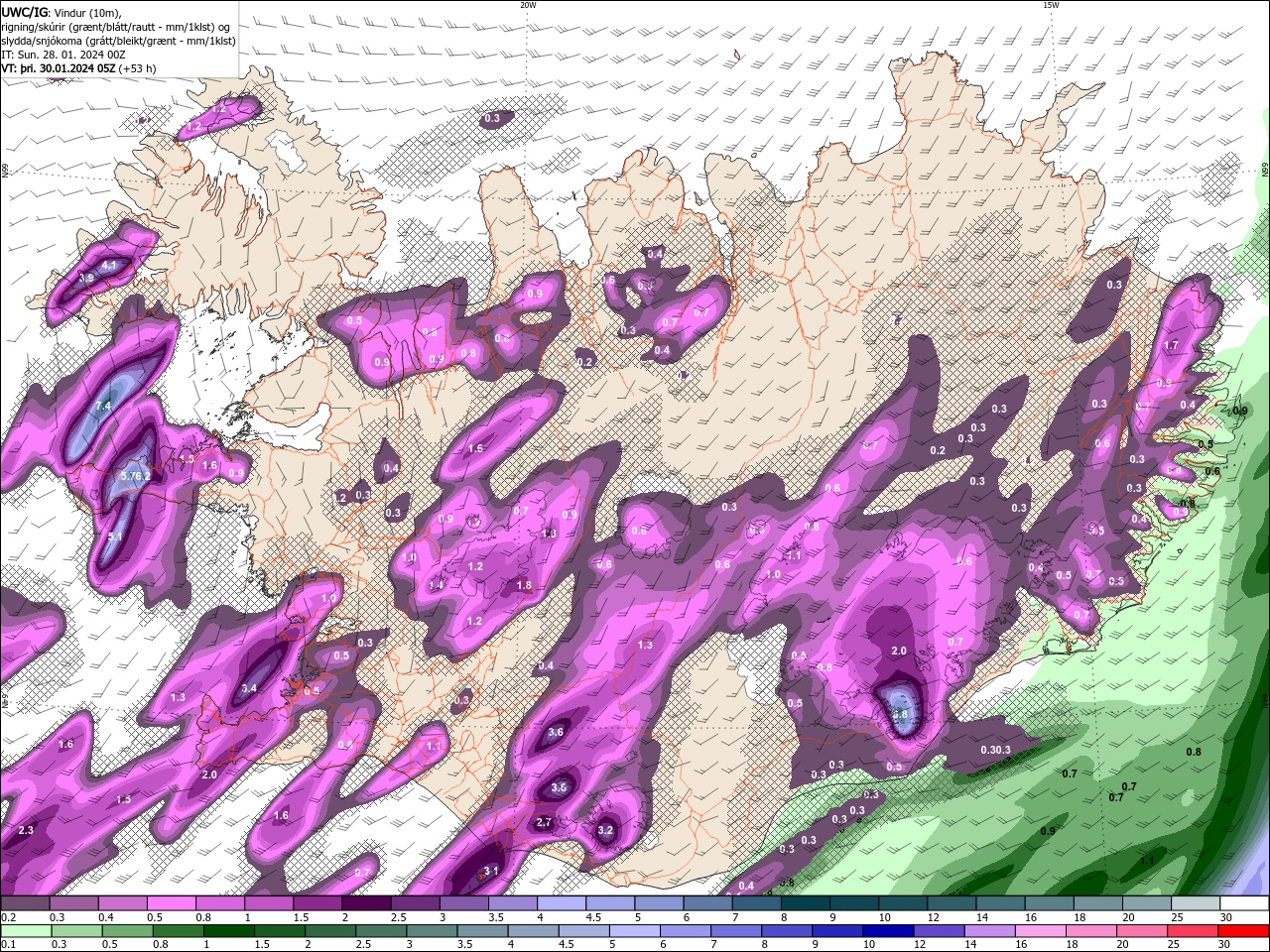The width and height of the screenshot is (1270, 952).
Task: Click the '25' label on the lower rain scale
Action: click(1176, 946)
